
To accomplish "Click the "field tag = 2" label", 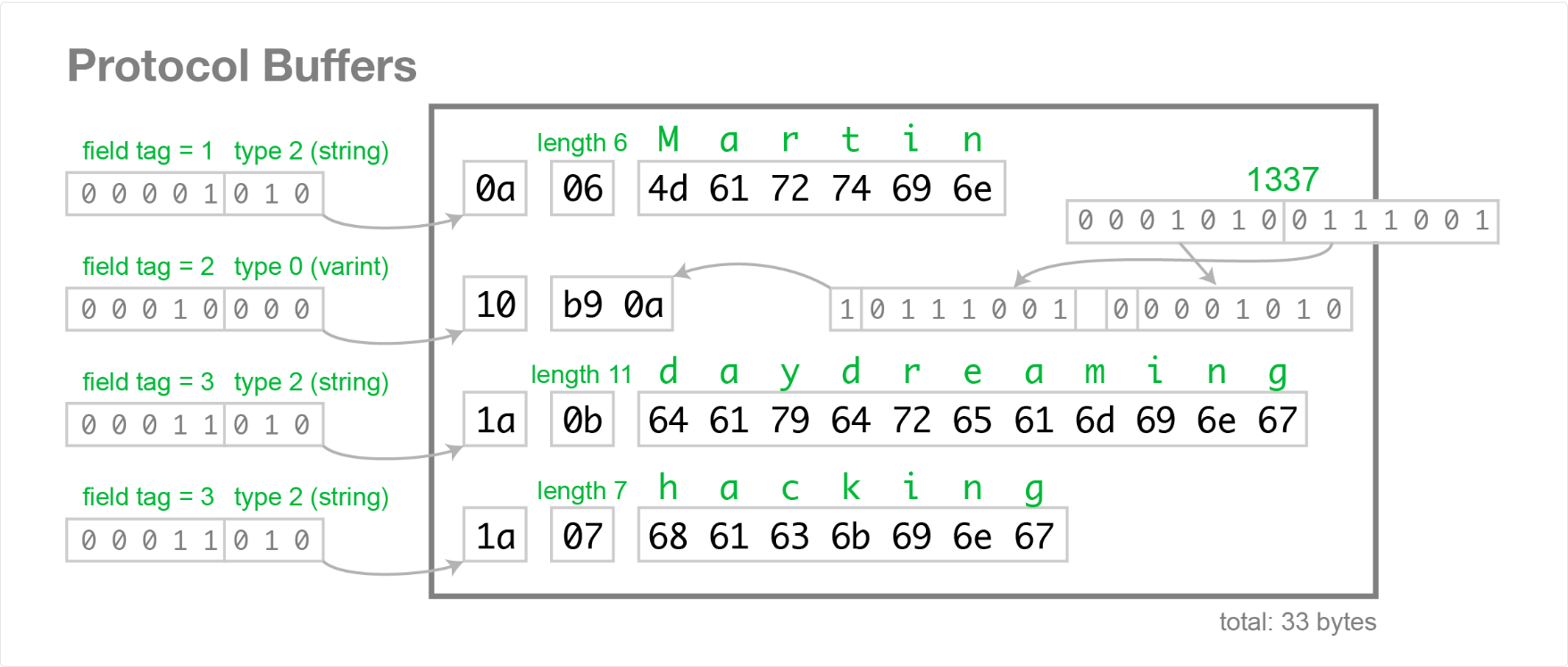I will tap(148, 266).
